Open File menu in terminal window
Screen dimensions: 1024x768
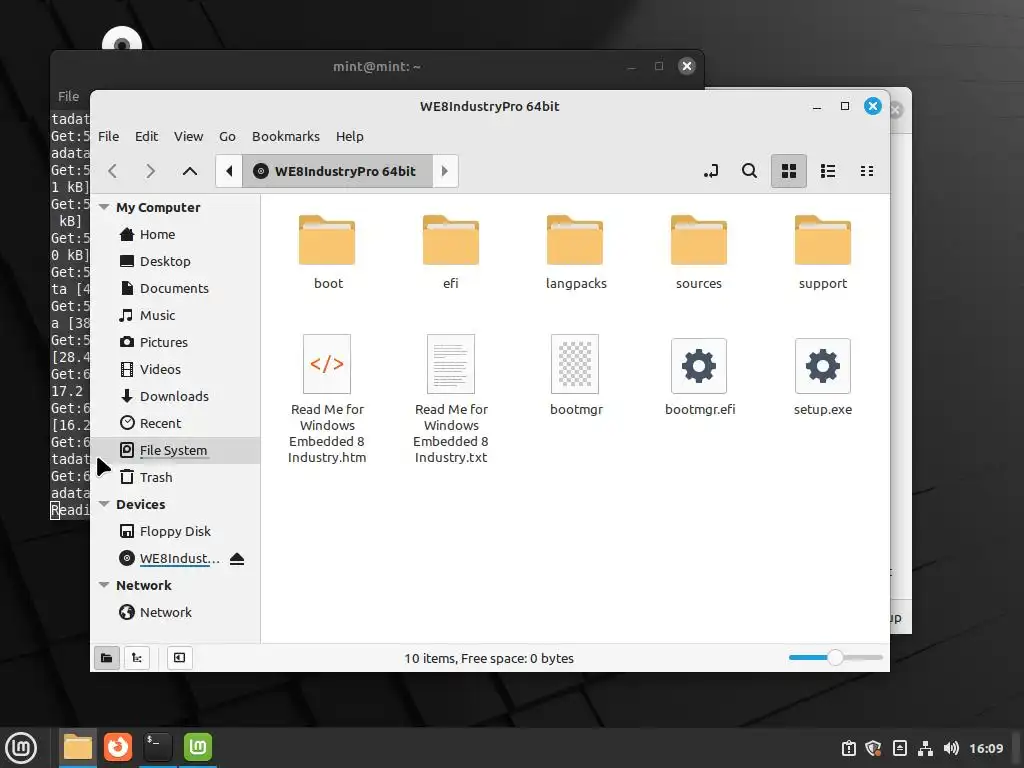68,97
